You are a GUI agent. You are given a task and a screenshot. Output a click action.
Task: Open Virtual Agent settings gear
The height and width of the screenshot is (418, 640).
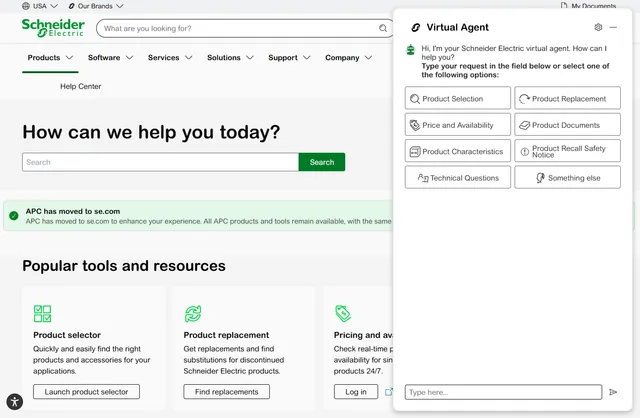click(x=598, y=27)
